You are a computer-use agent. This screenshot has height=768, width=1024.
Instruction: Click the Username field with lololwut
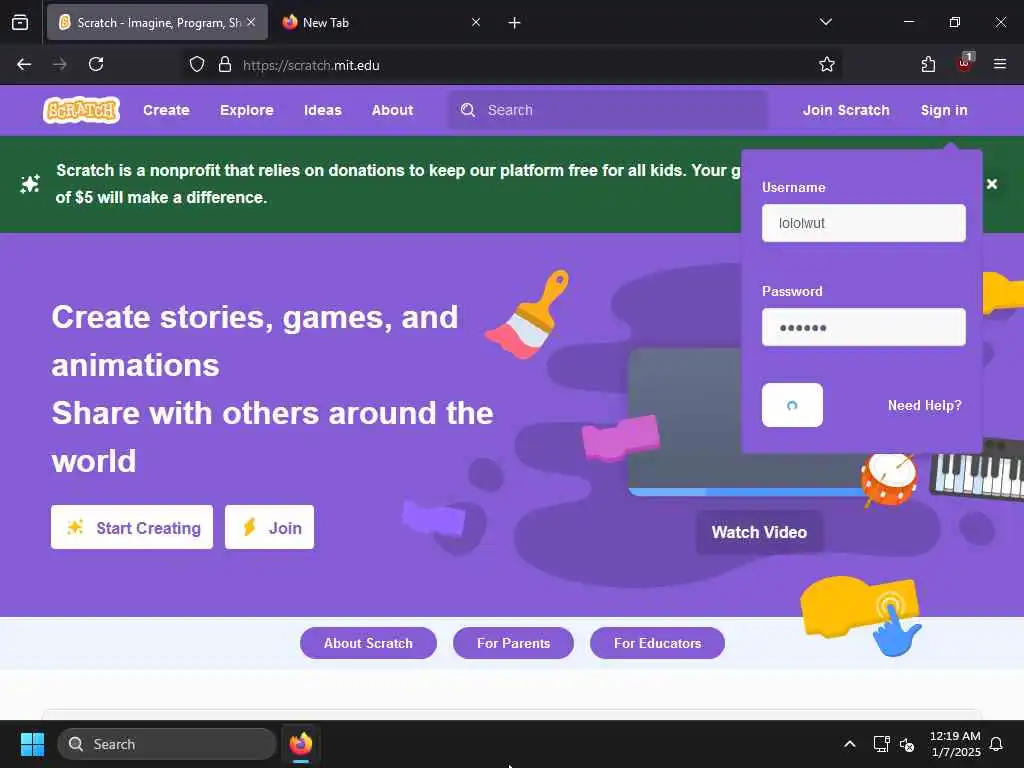[x=863, y=223]
